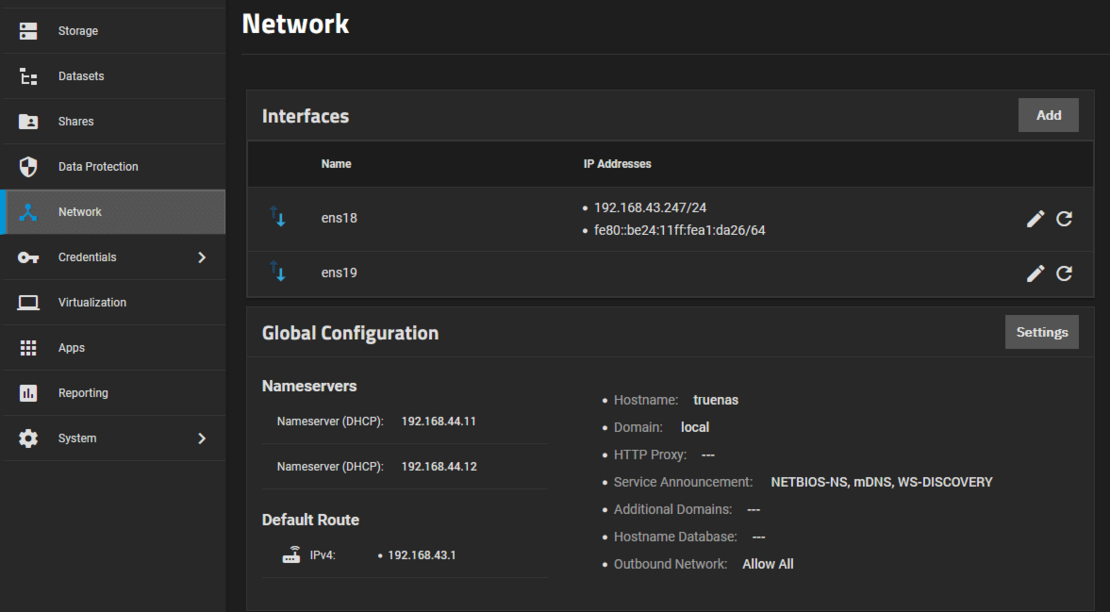Click the Data Protection shield icon
Screen dimensions: 1110x612
28,167
